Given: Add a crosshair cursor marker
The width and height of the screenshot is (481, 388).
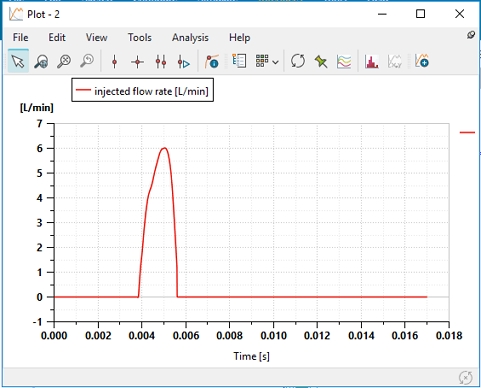Looking at the screenshot, I should 137,62.
